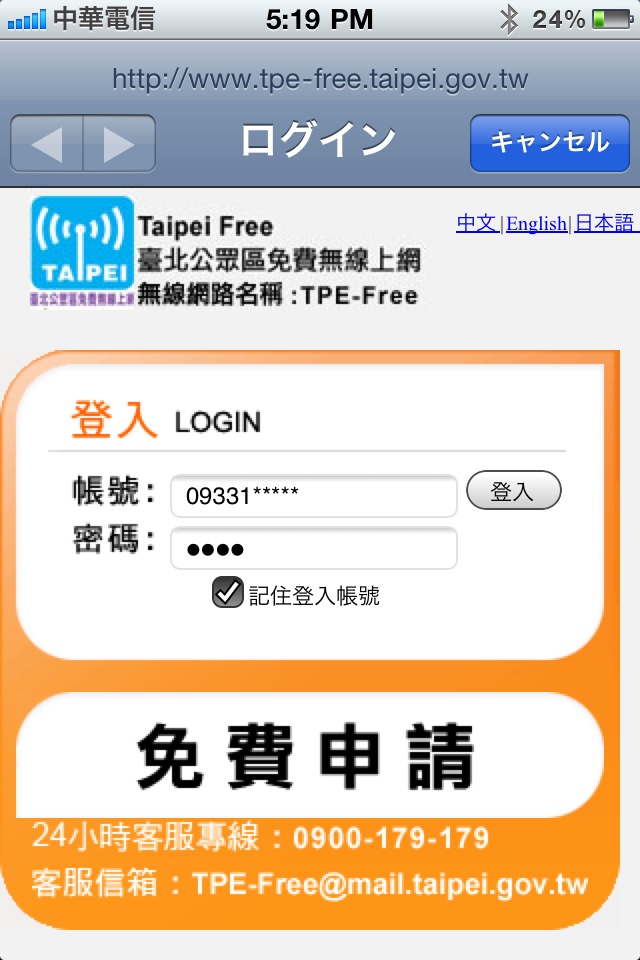
Task: Tap the 5:19 PM clock in status bar
Action: click(319, 20)
